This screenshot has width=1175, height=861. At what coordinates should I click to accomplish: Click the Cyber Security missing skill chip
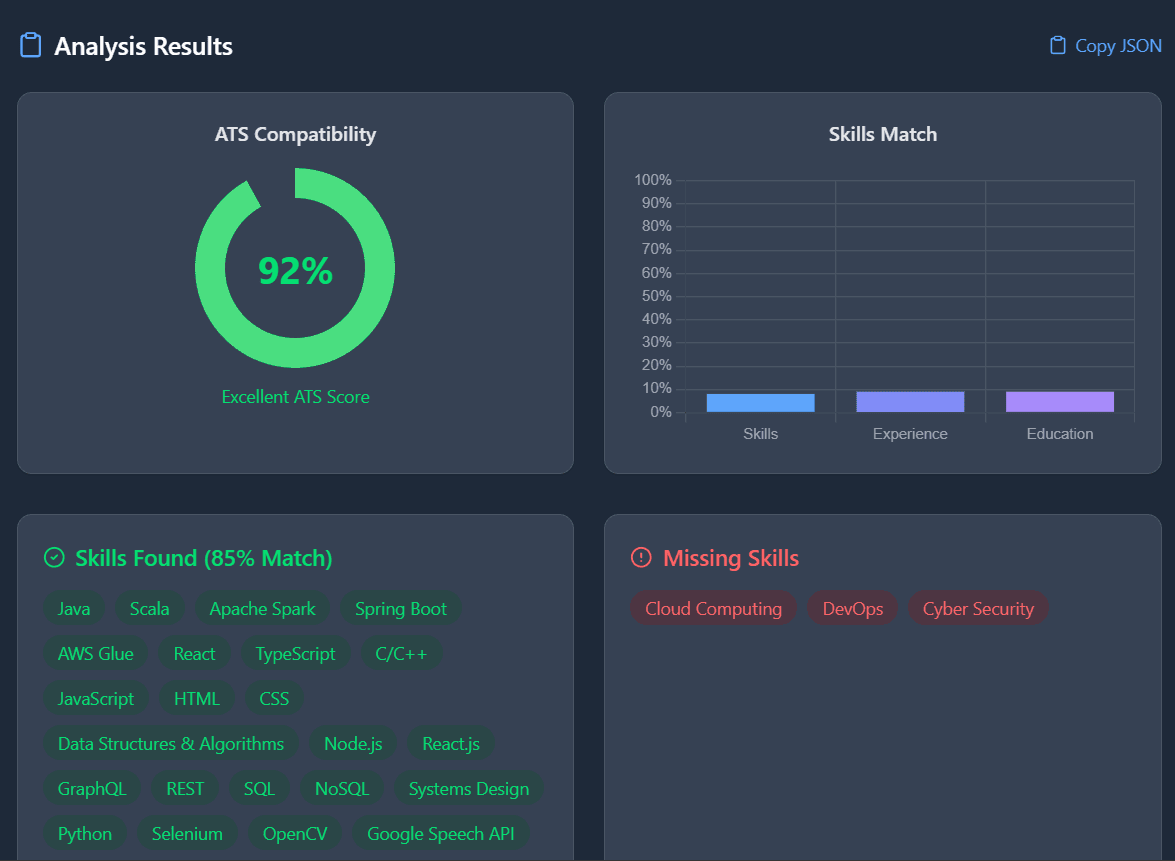(x=978, y=608)
